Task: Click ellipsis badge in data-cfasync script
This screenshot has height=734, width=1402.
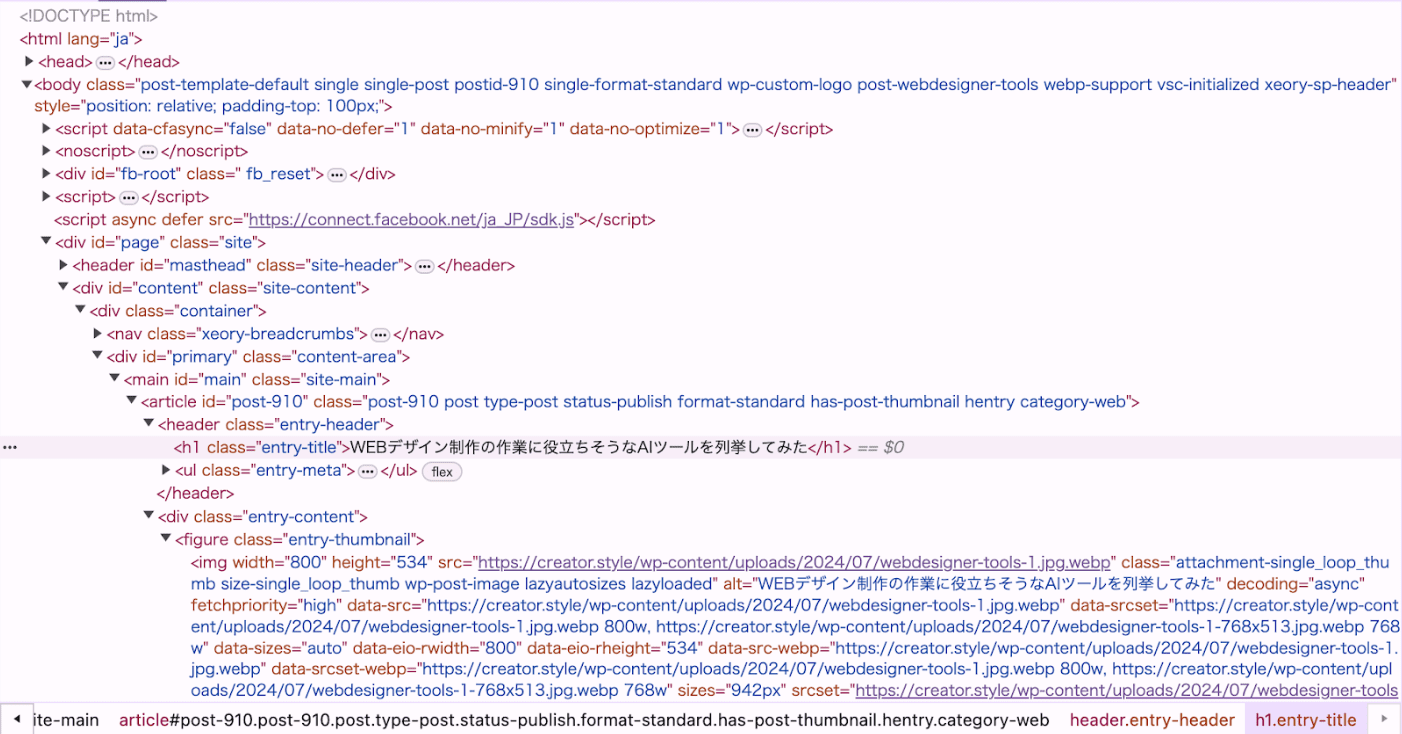Action: [752, 130]
